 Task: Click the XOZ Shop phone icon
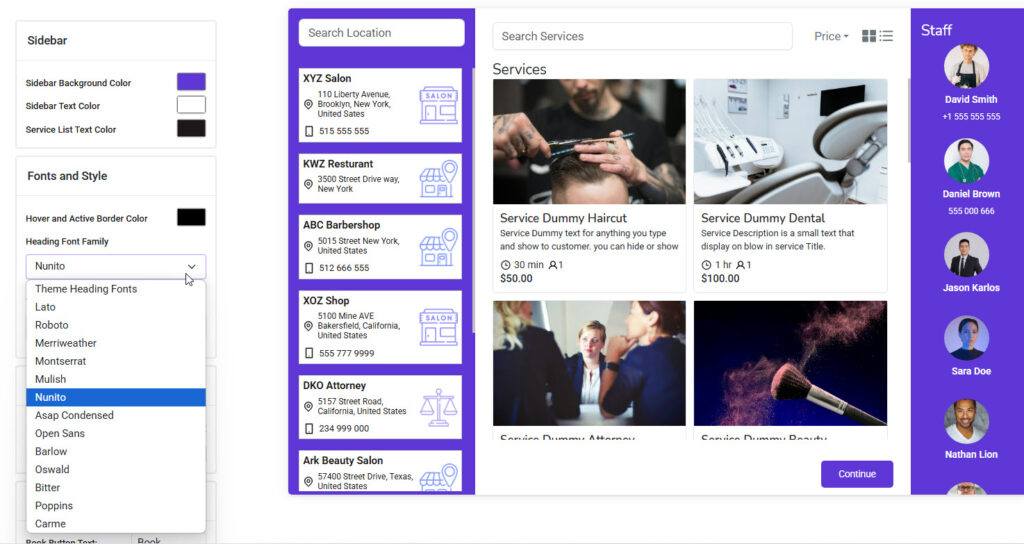[309, 353]
